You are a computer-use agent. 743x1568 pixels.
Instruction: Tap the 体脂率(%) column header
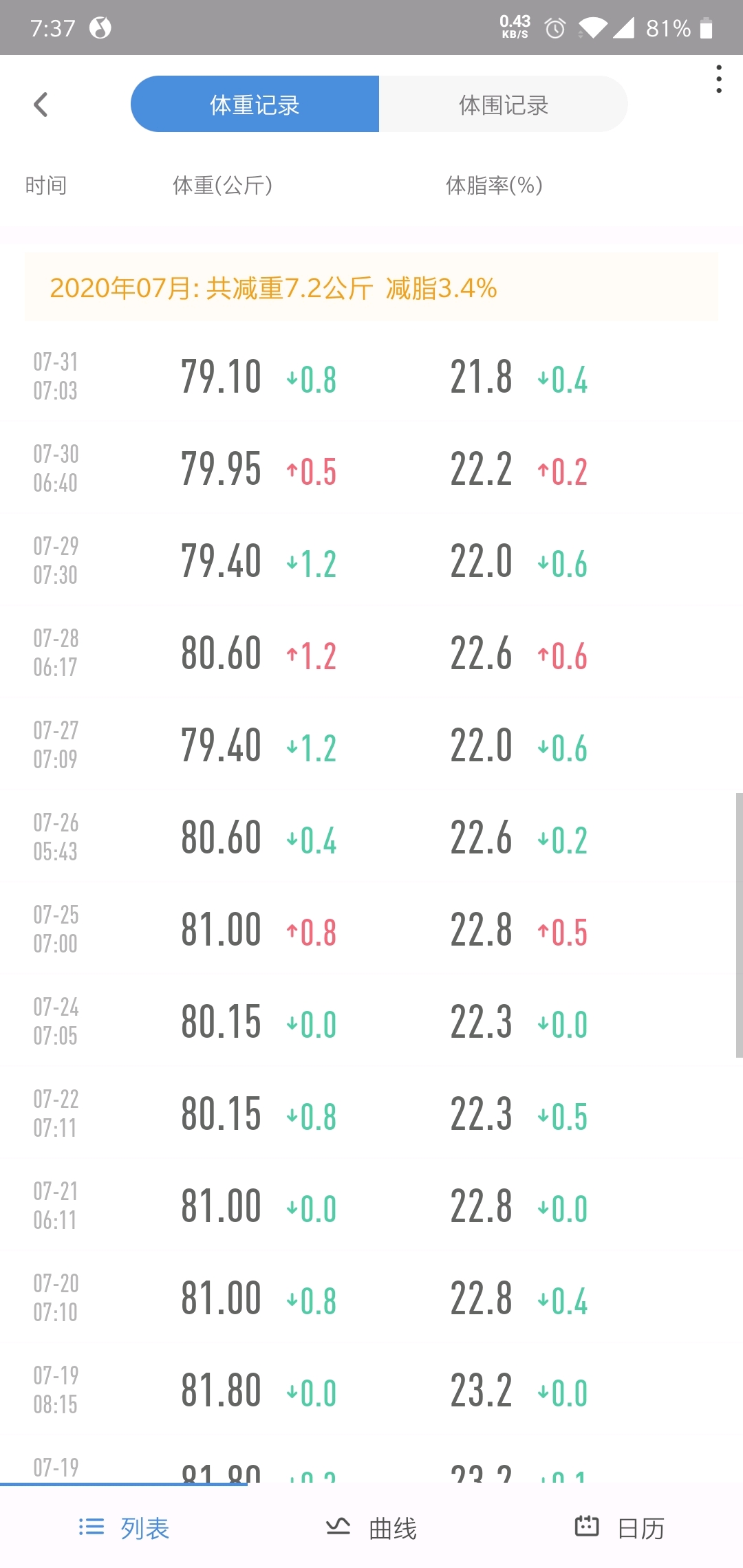click(x=494, y=186)
